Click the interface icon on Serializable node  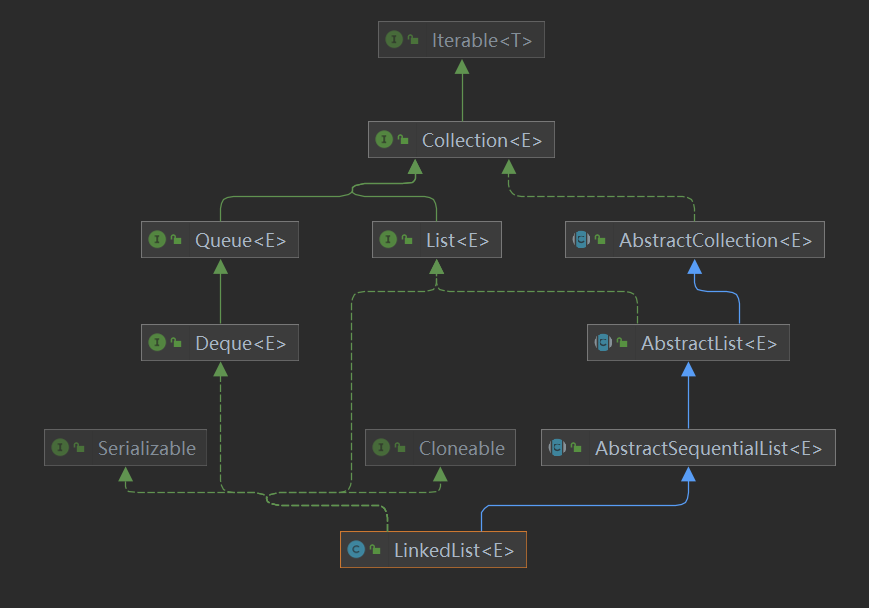(x=60, y=447)
